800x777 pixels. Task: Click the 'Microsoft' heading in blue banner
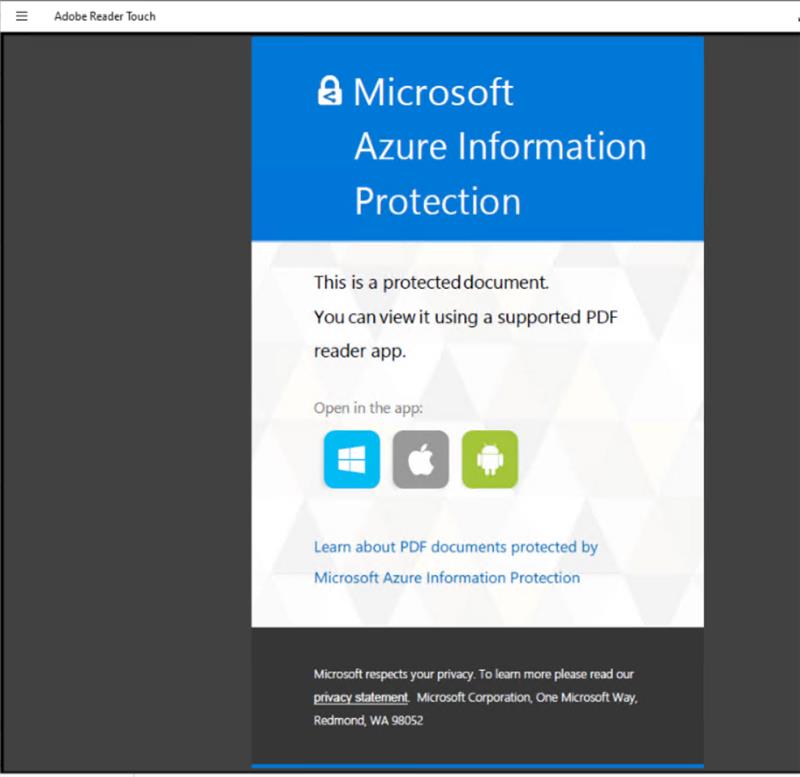click(x=433, y=92)
